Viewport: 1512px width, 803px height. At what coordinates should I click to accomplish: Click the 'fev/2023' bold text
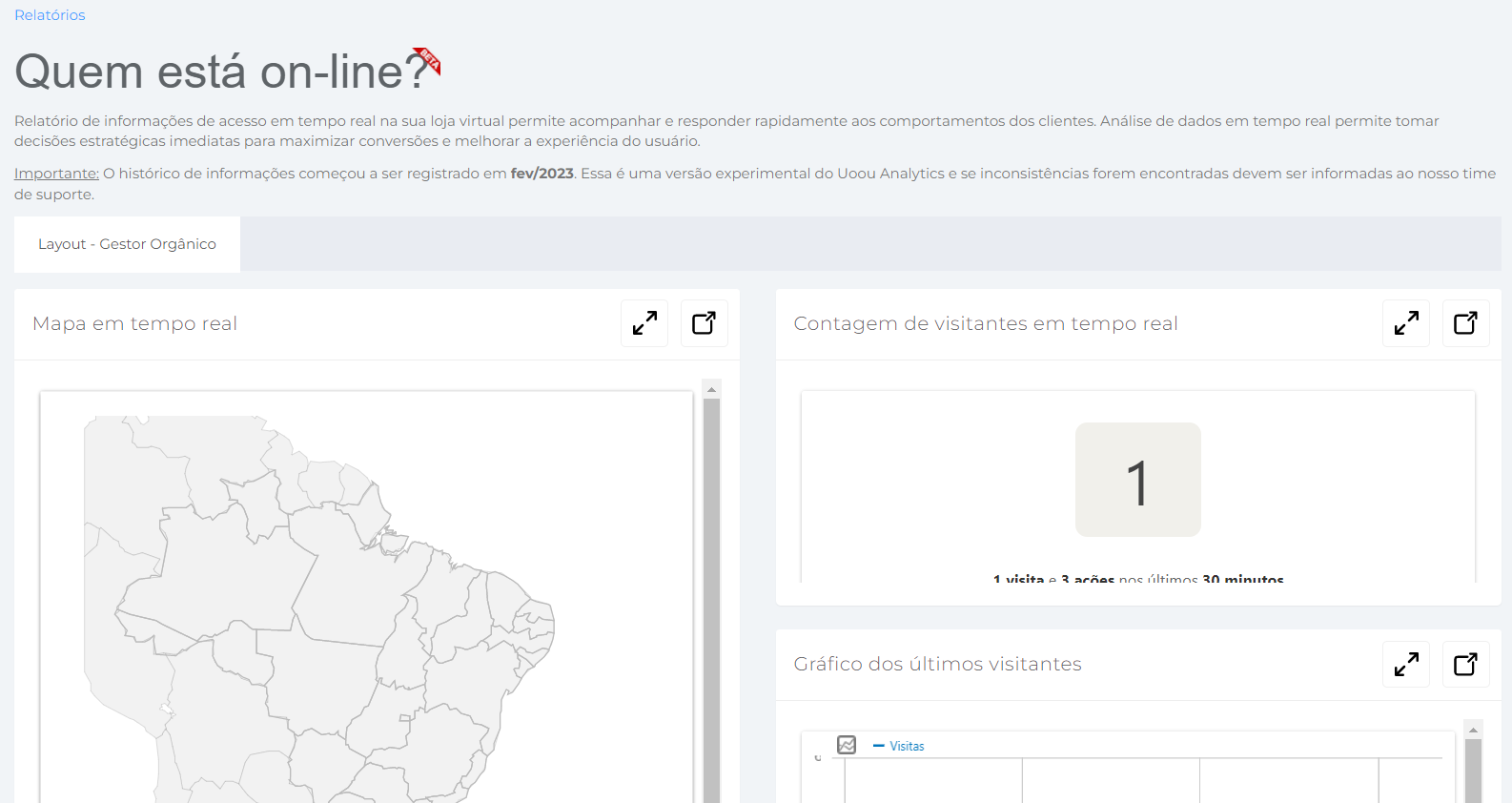[x=542, y=174]
